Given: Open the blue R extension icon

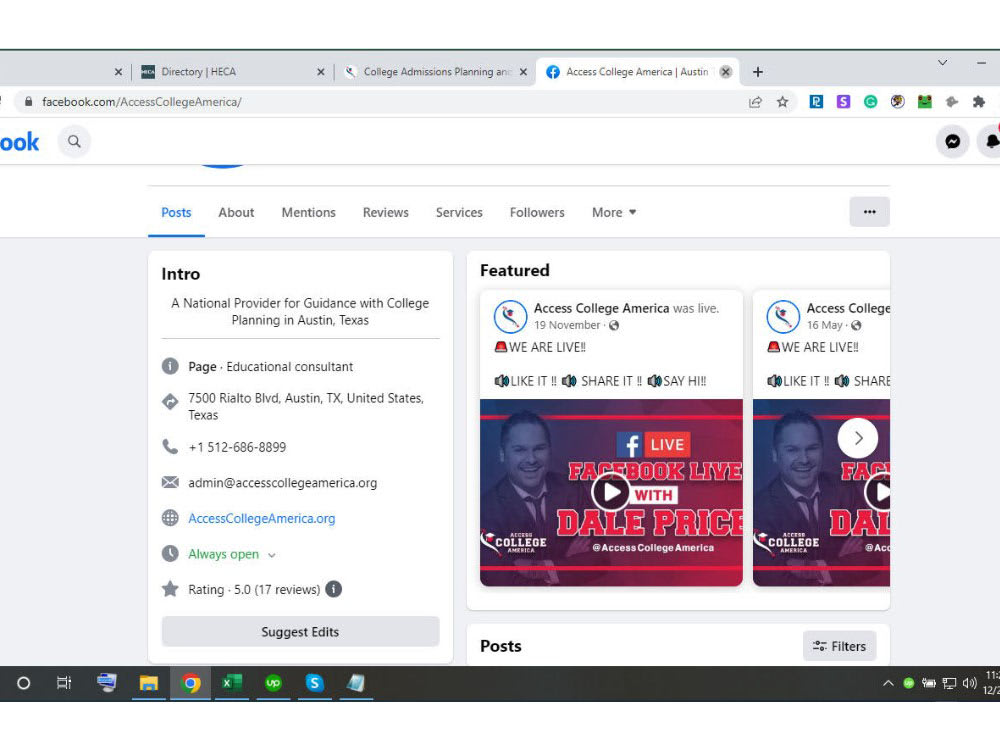Looking at the screenshot, I should pos(816,101).
